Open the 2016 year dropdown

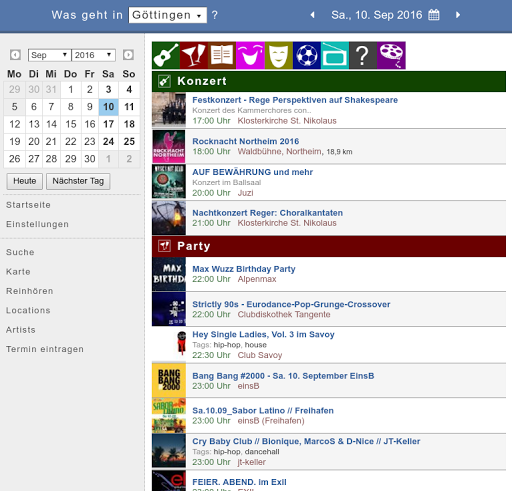(x=93, y=55)
